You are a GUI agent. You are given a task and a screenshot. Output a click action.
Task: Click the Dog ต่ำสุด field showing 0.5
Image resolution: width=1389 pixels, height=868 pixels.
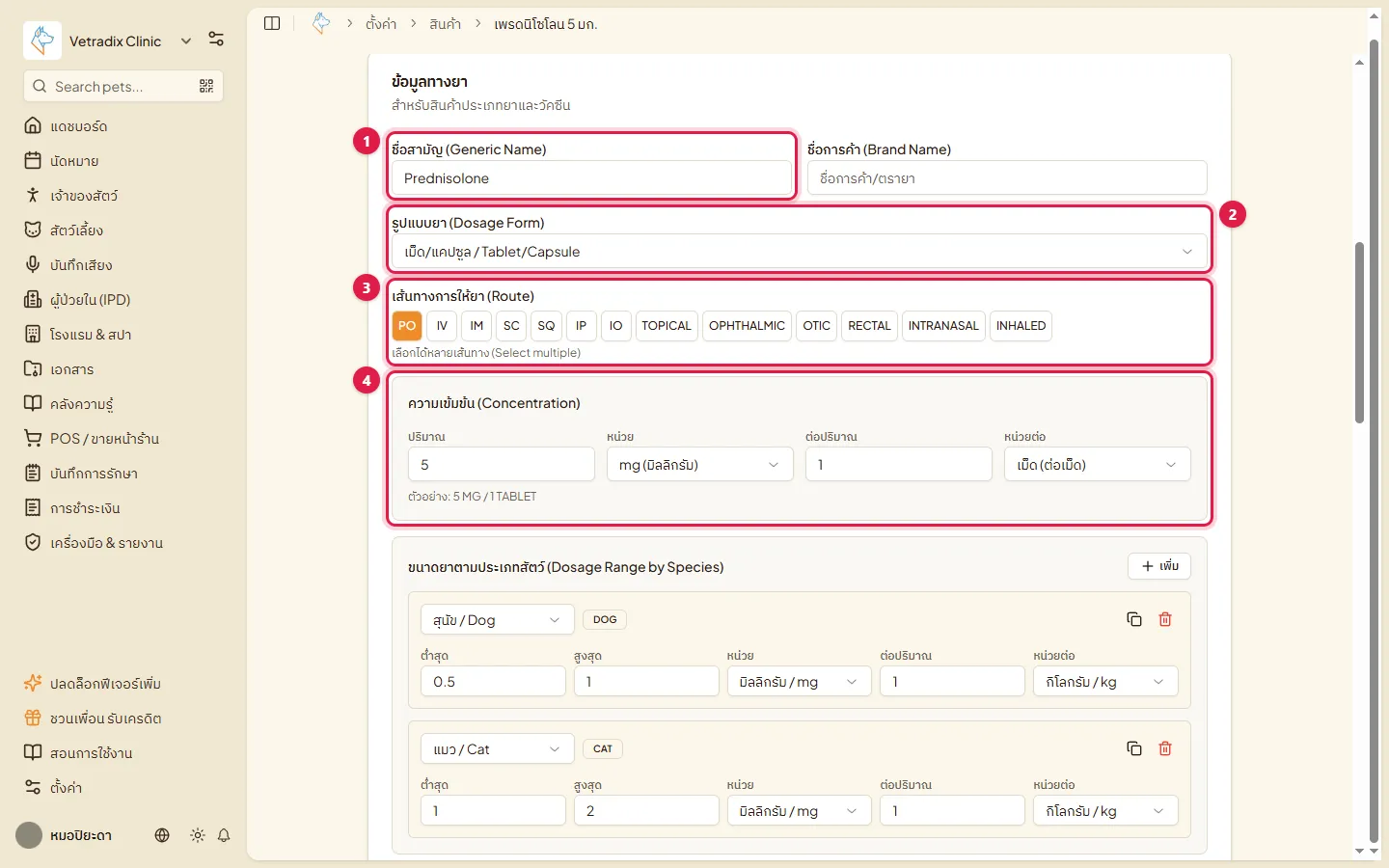click(493, 682)
